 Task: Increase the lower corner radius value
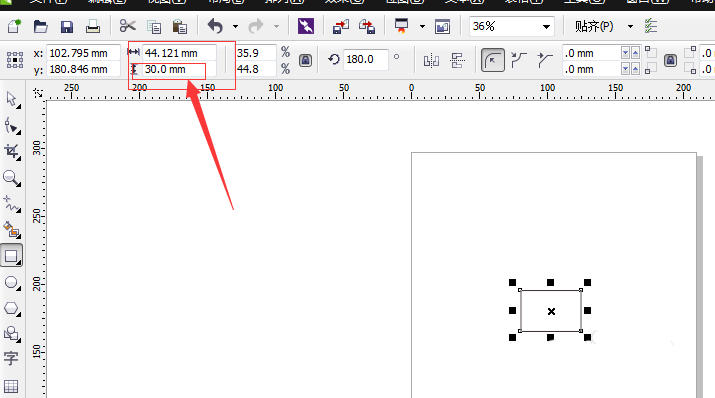pyautogui.click(x=635, y=69)
